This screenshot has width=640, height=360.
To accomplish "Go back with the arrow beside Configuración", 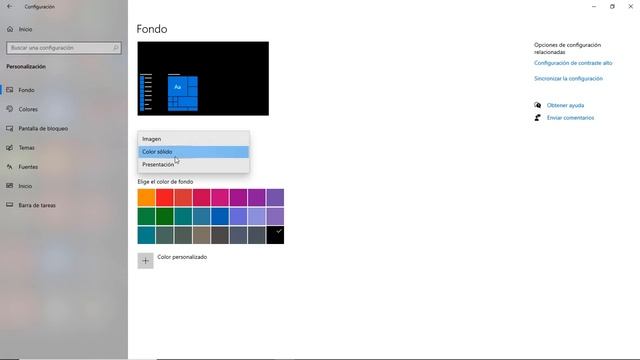I will click(9, 7).
